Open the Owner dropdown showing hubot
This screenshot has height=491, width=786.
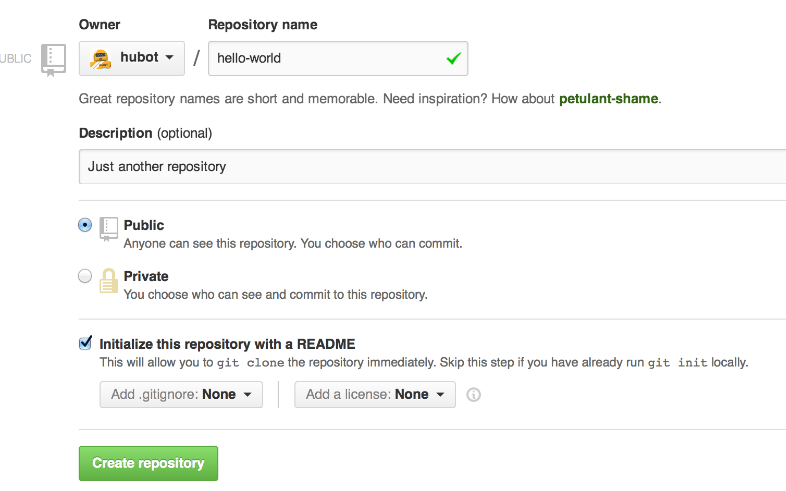point(132,58)
